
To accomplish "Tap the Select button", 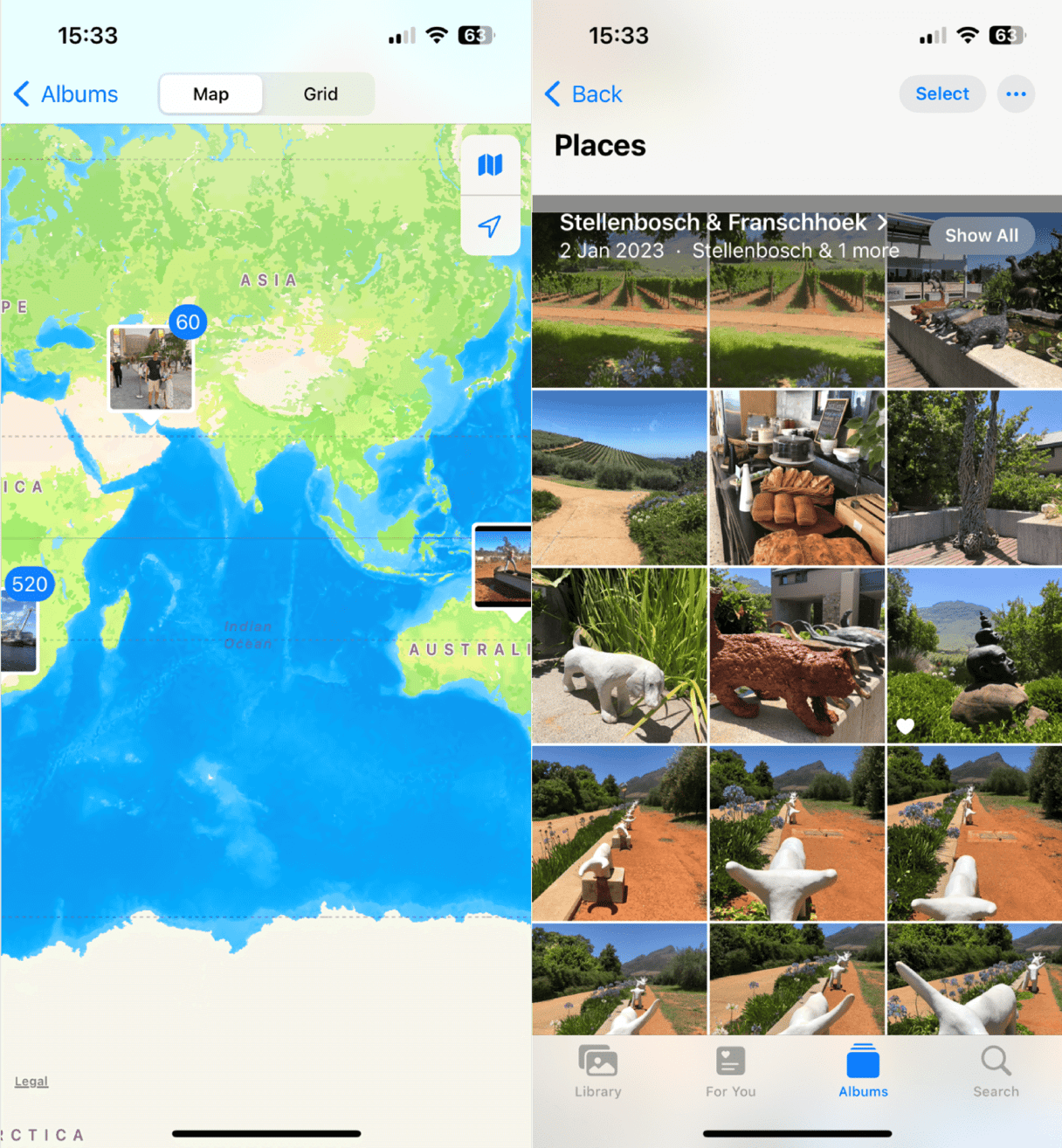I will pyautogui.click(x=942, y=93).
